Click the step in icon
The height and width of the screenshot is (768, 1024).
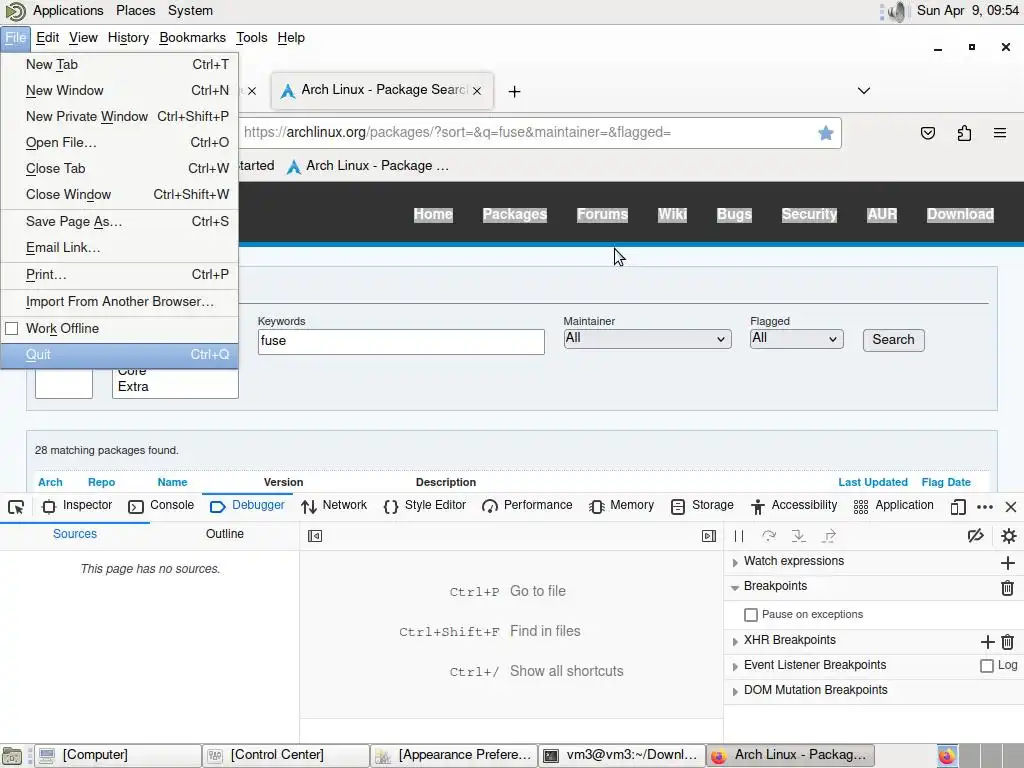[x=799, y=536]
